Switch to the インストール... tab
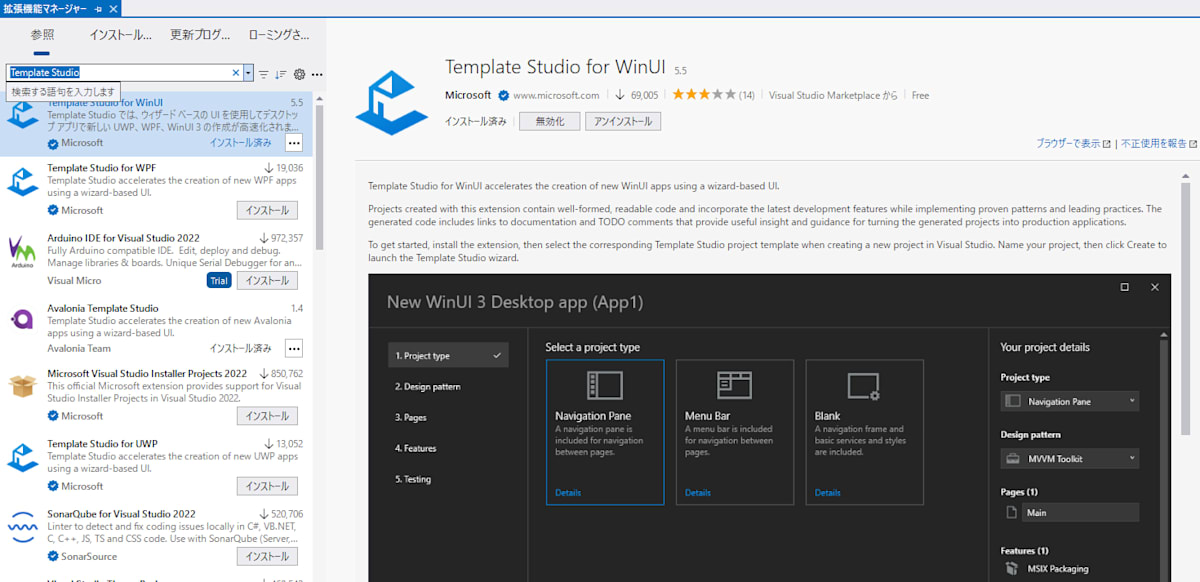This screenshot has width=1200, height=582. pos(120,34)
